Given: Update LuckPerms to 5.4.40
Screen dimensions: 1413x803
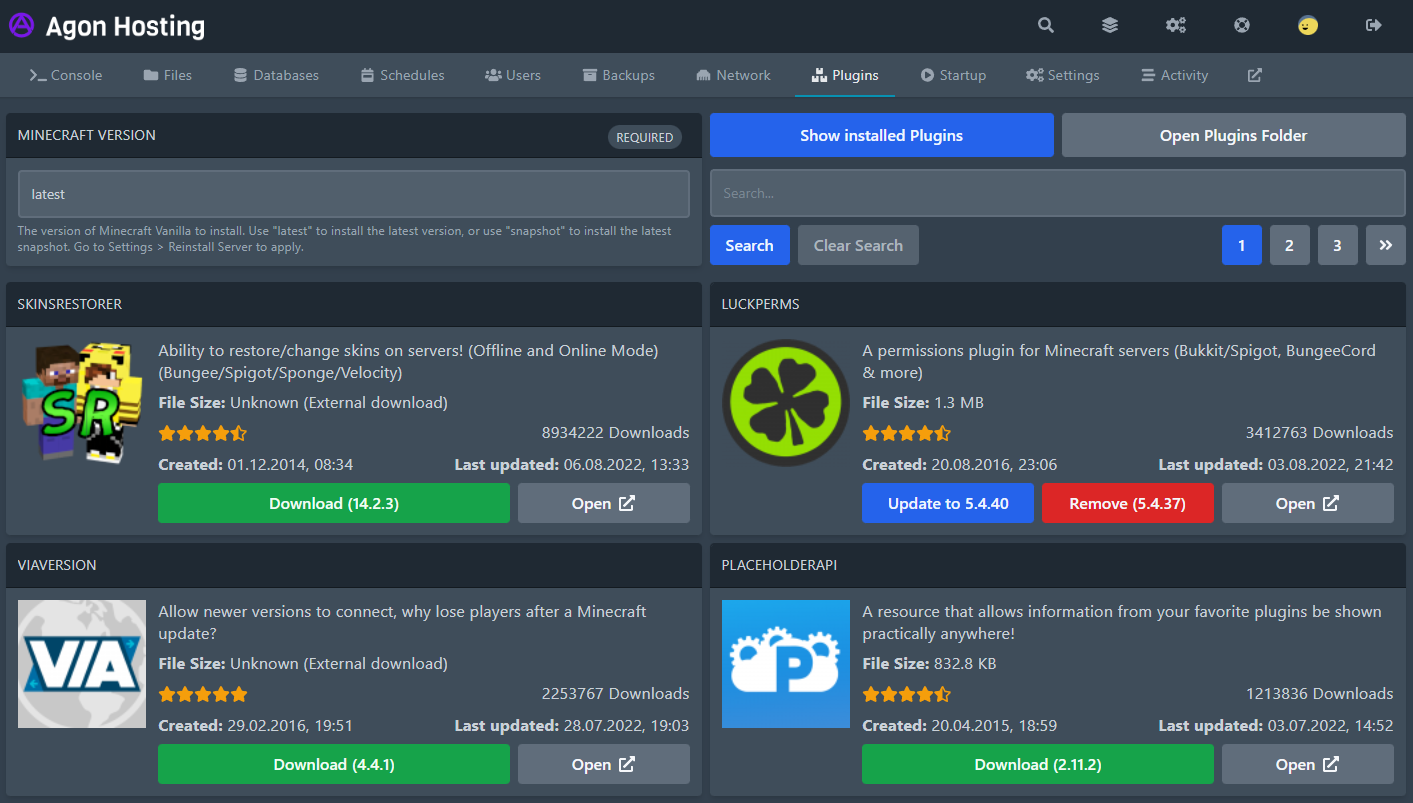Looking at the screenshot, I should (948, 503).
